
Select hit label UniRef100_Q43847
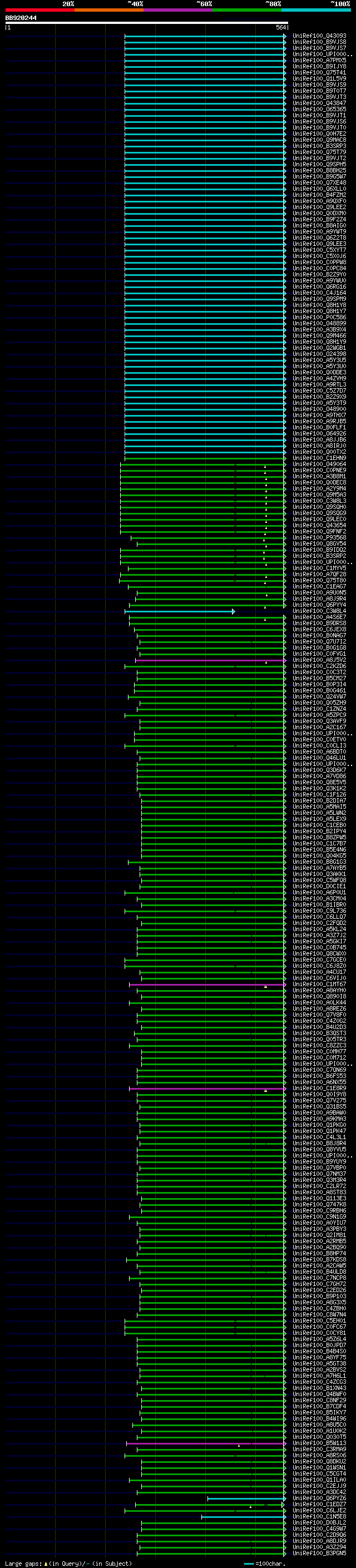coord(319,103)
